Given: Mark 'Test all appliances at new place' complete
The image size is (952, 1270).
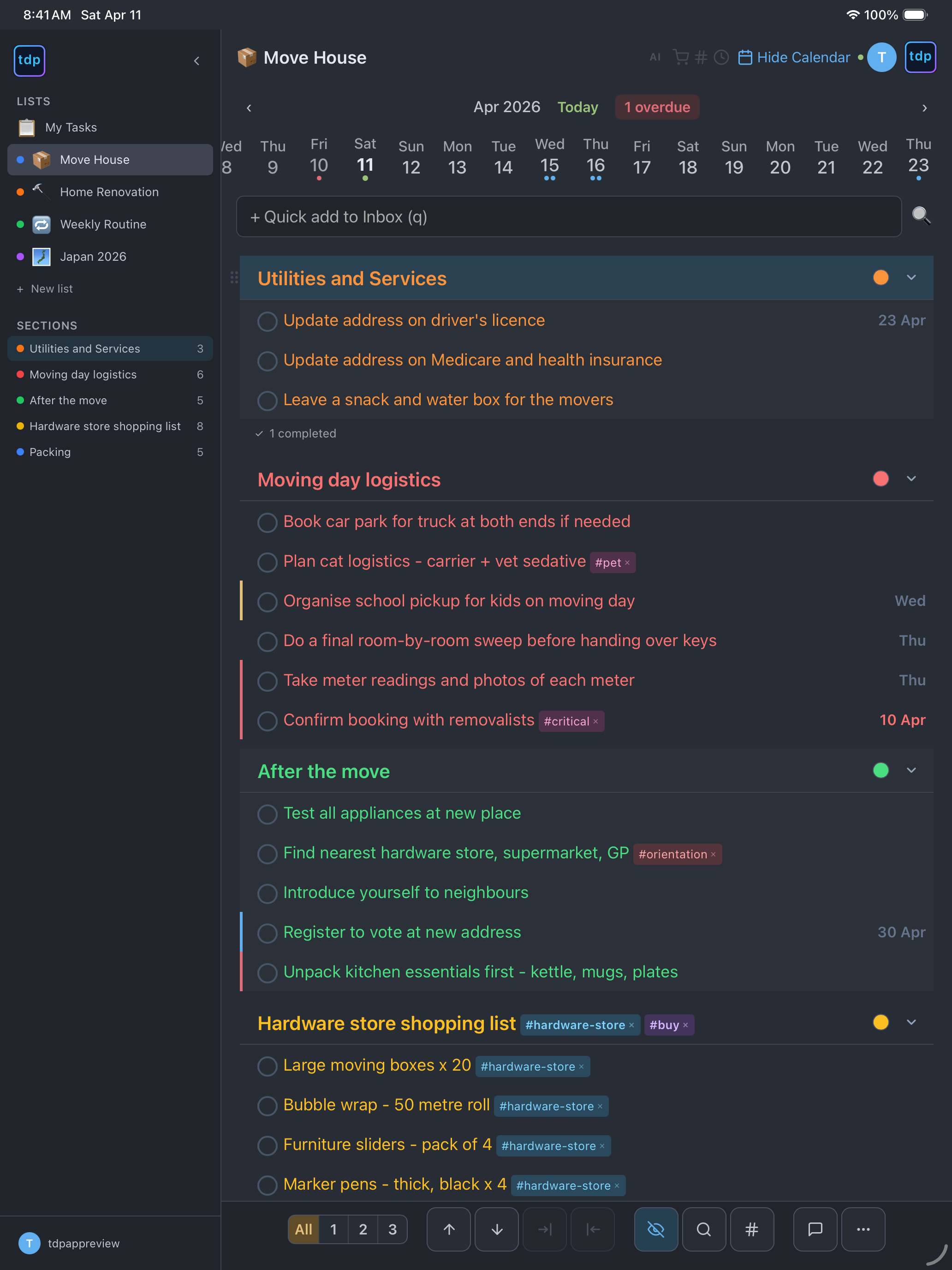Looking at the screenshot, I should point(268,814).
